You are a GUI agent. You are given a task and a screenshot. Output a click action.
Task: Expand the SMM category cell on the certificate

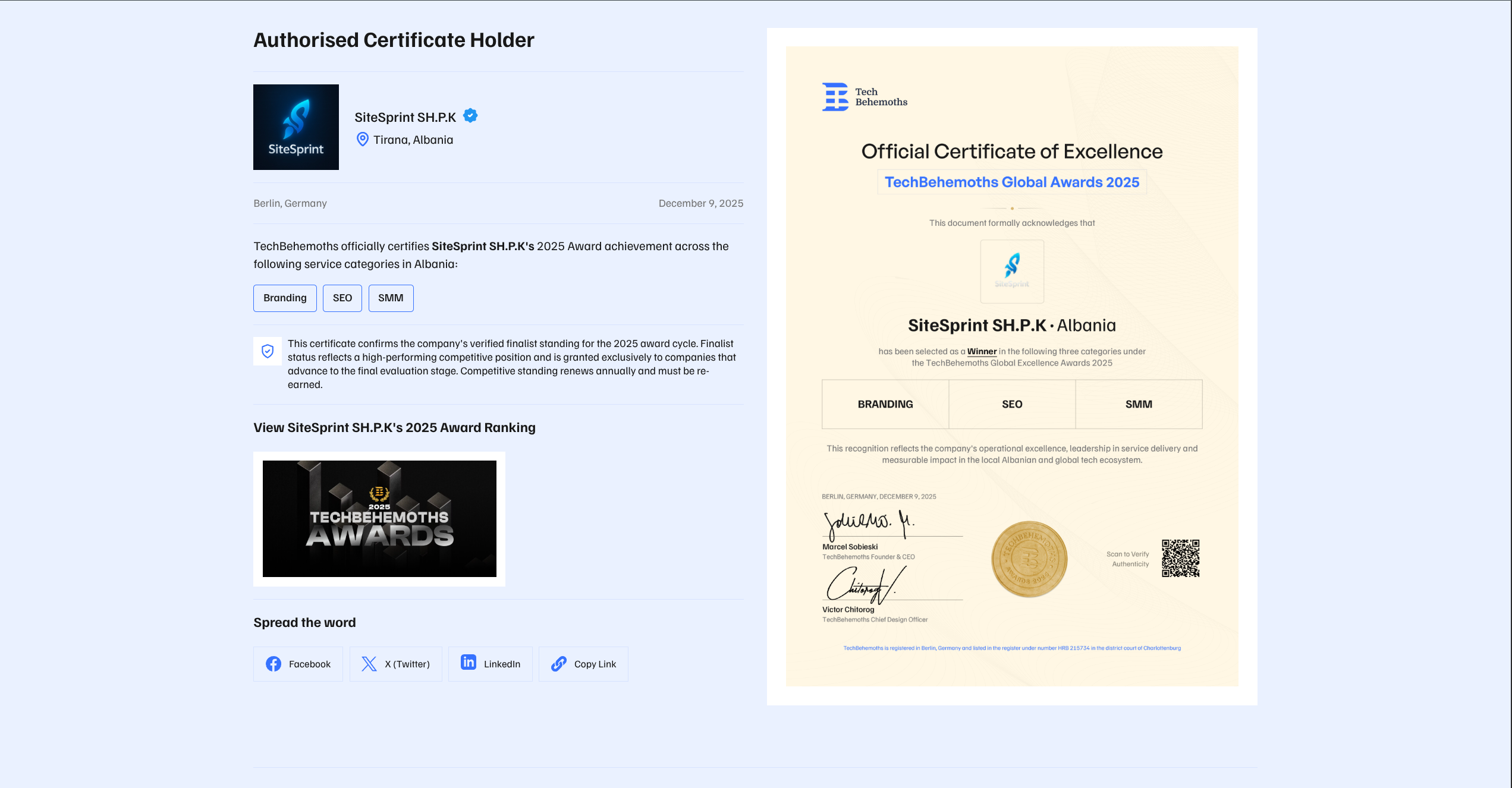[x=1139, y=404]
